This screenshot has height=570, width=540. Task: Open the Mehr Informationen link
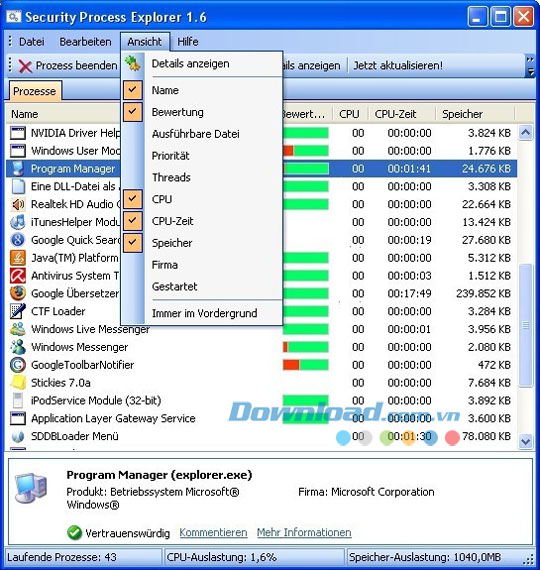coord(304,533)
